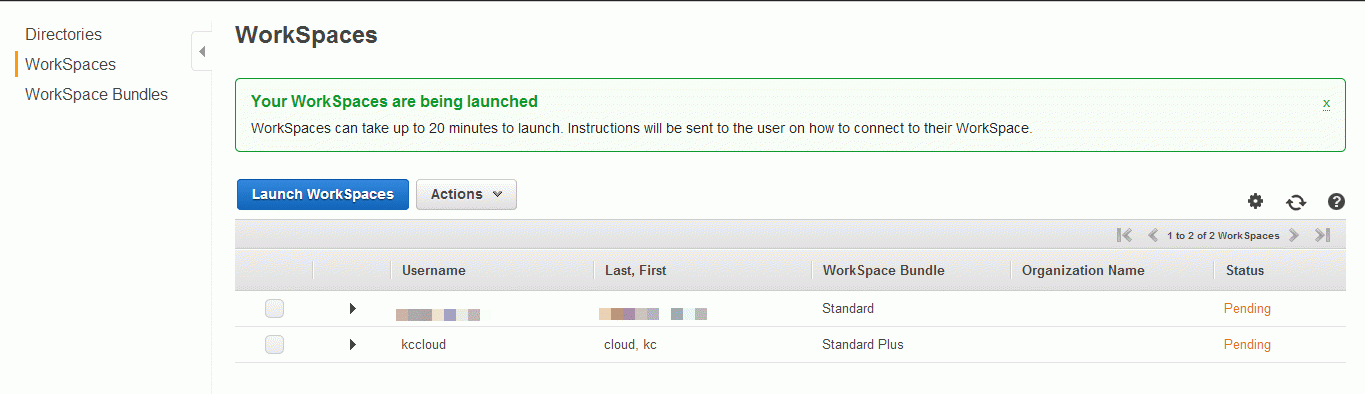This screenshot has height=394, width=1365.
Task: Click the Launch WorkSpaces button
Action: (x=322, y=194)
